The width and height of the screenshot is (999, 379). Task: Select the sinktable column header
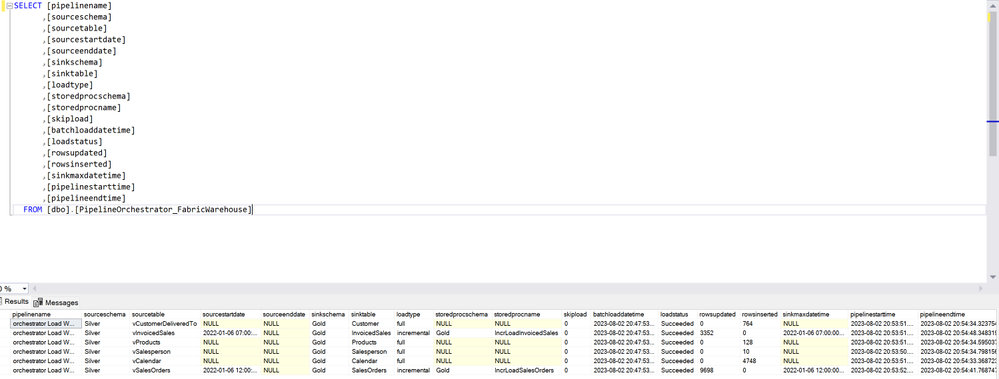click(x=372, y=315)
